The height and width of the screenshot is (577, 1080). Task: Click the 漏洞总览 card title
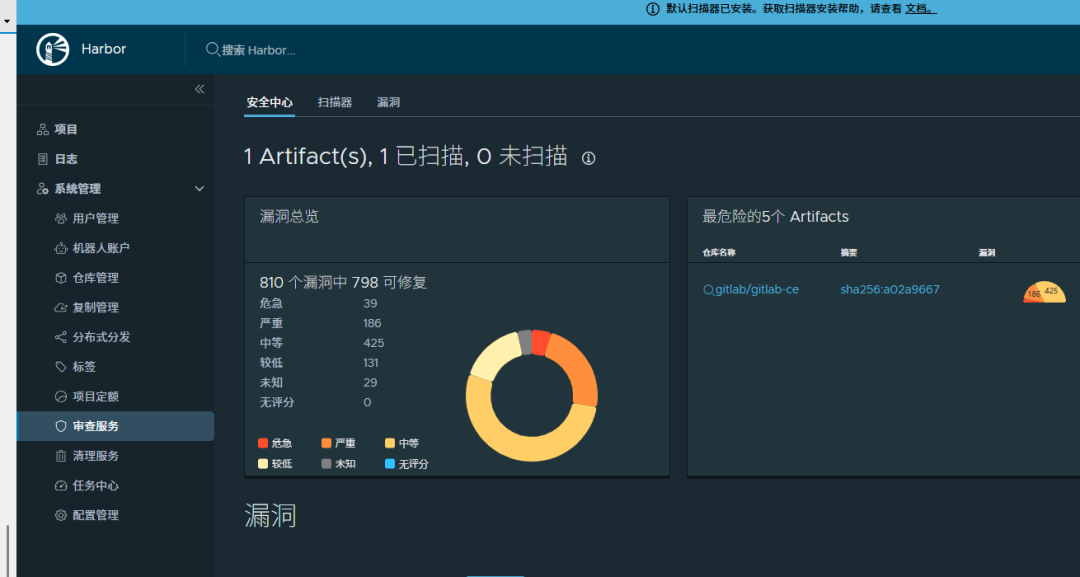pyautogui.click(x=289, y=216)
